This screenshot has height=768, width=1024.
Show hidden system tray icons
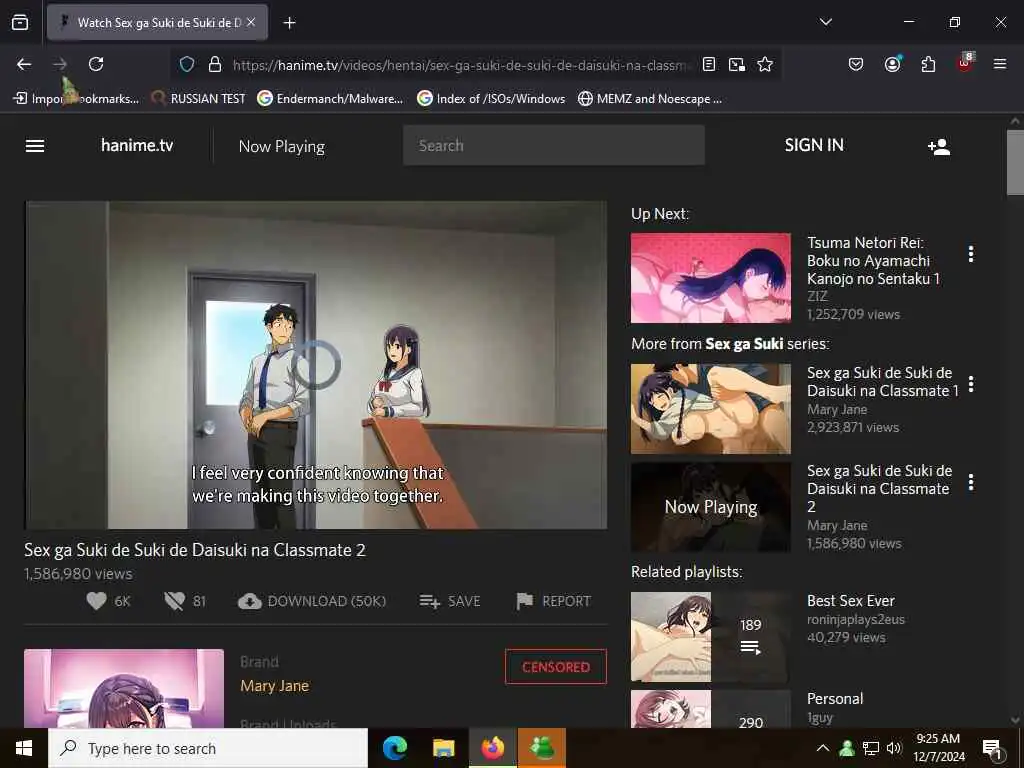click(823, 748)
